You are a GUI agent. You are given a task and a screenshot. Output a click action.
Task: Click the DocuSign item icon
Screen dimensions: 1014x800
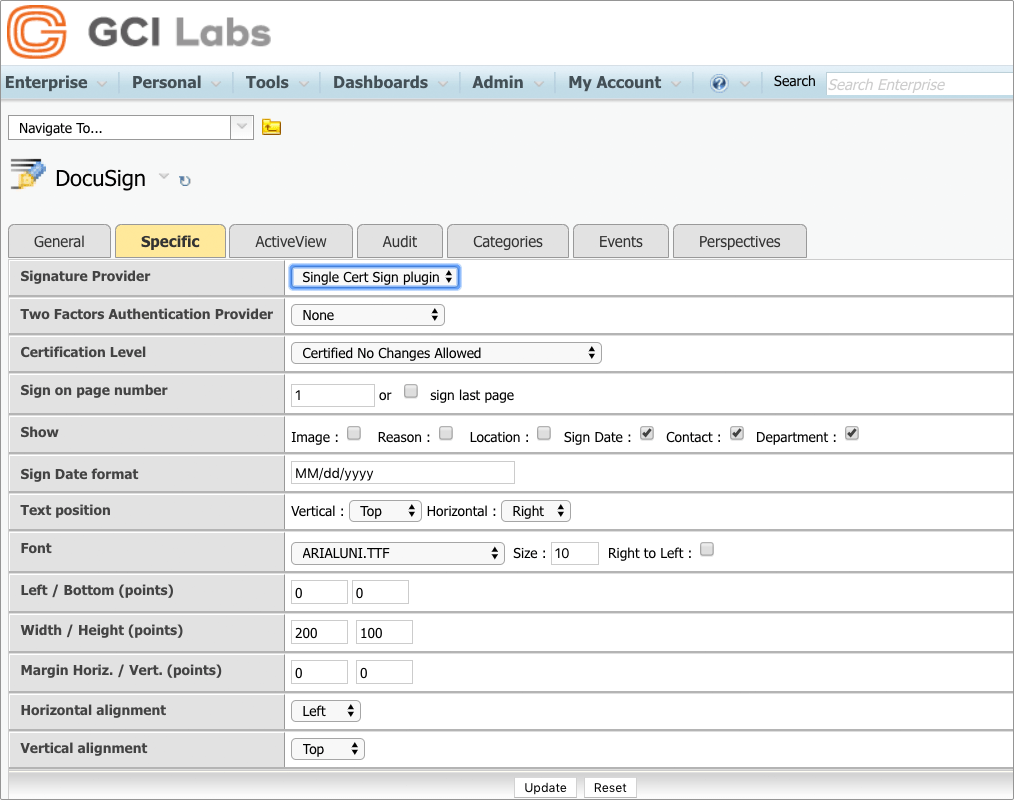pos(28,175)
